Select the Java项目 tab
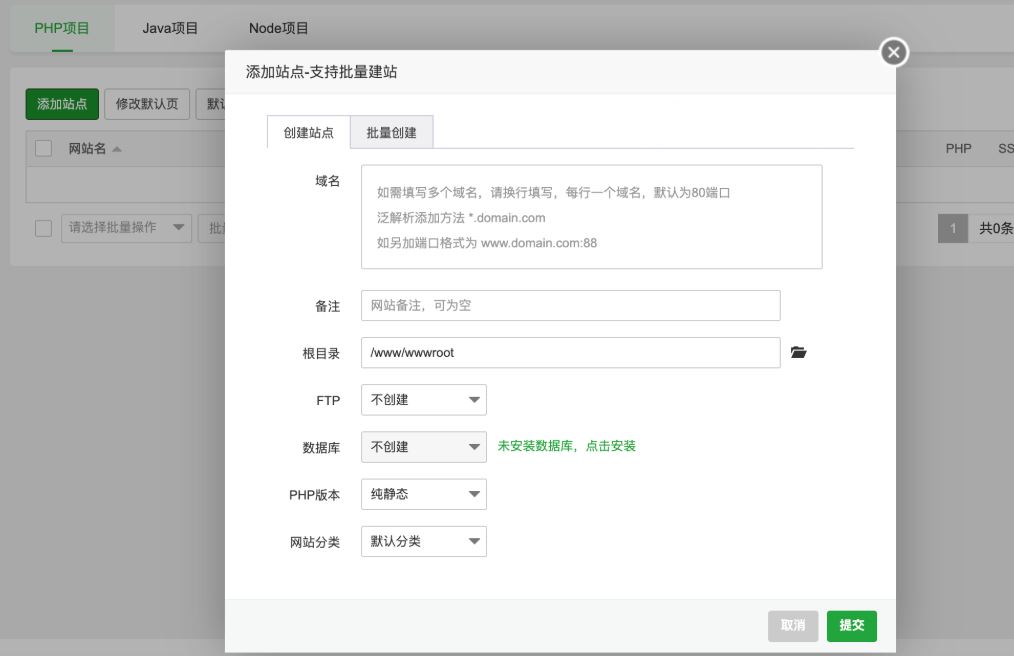1014x656 pixels. pyautogui.click(x=170, y=28)
